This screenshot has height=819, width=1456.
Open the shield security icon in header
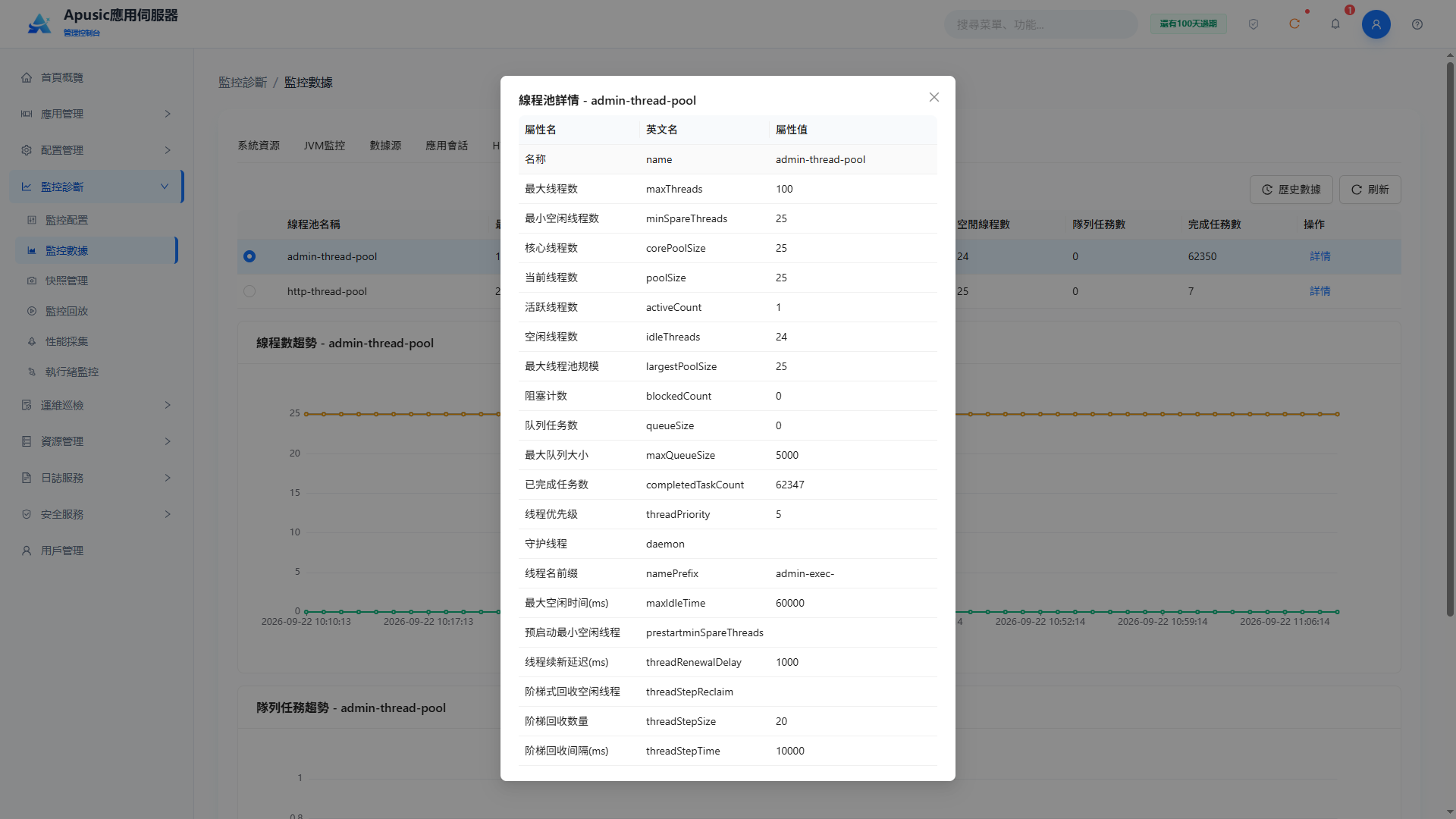1254,24
